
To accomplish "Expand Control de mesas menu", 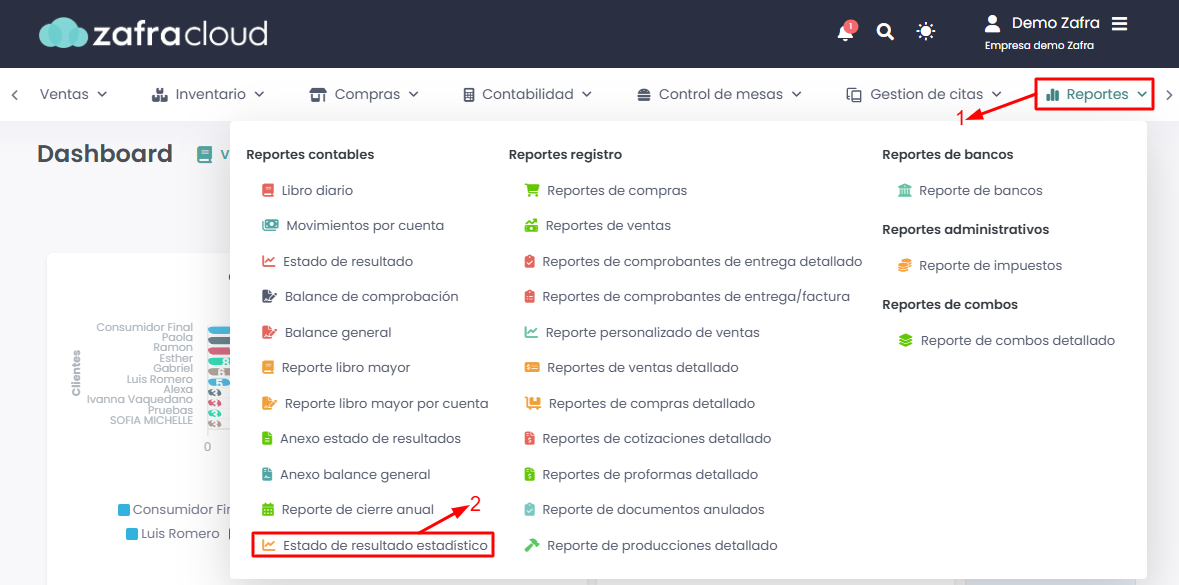I will pyautogui.click(x=720, y=94).
